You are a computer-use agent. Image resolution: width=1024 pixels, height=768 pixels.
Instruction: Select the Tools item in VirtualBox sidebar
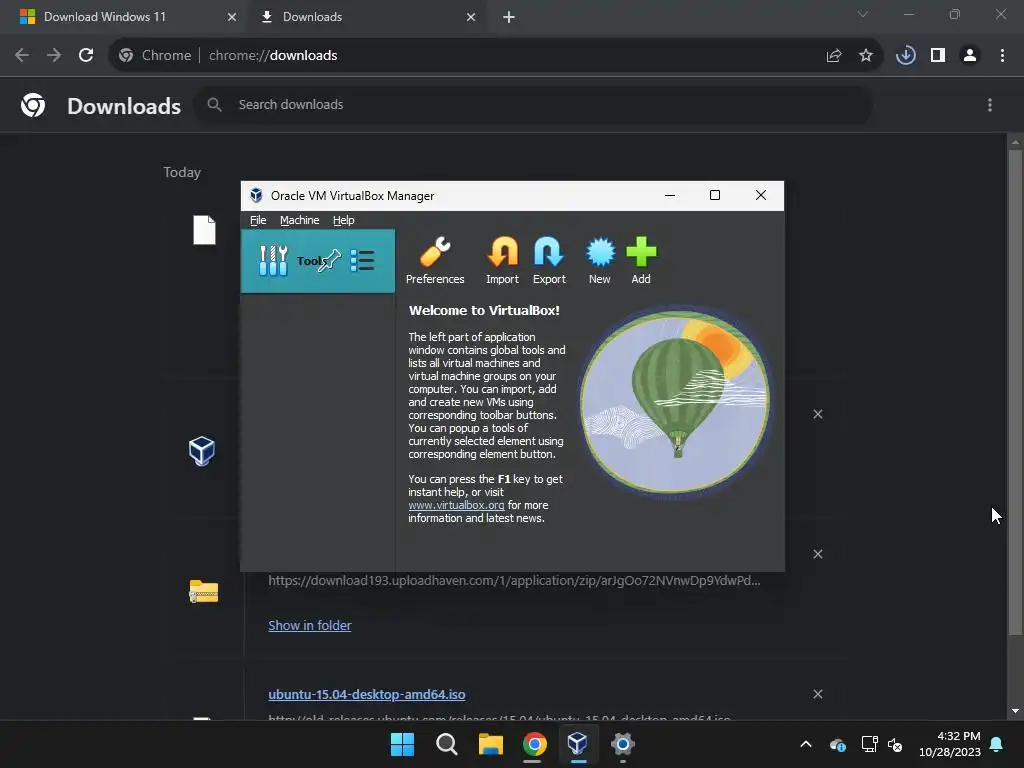(x=317, y=261)
